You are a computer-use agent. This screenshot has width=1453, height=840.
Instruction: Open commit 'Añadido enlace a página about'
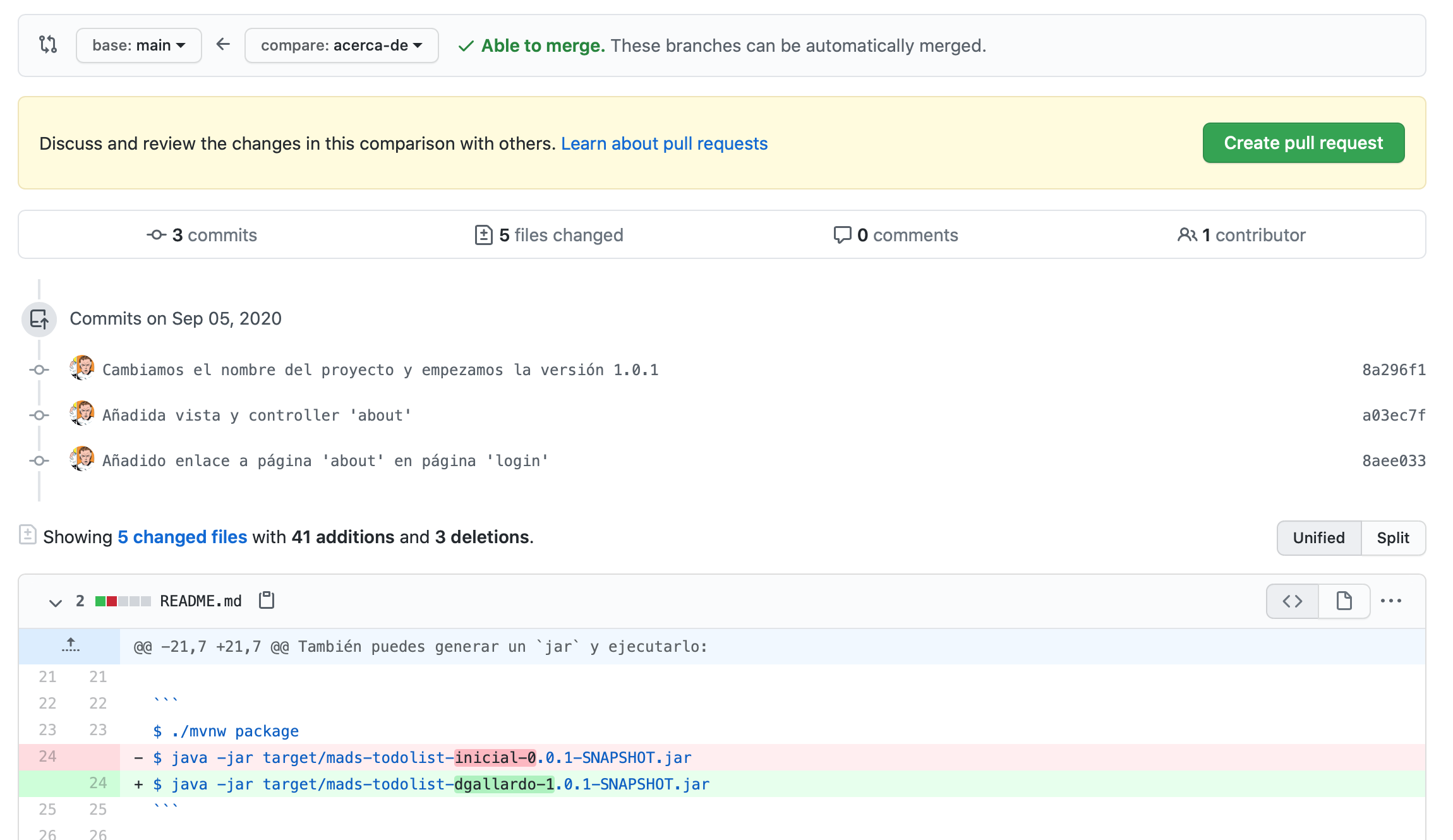coord(325,461)
